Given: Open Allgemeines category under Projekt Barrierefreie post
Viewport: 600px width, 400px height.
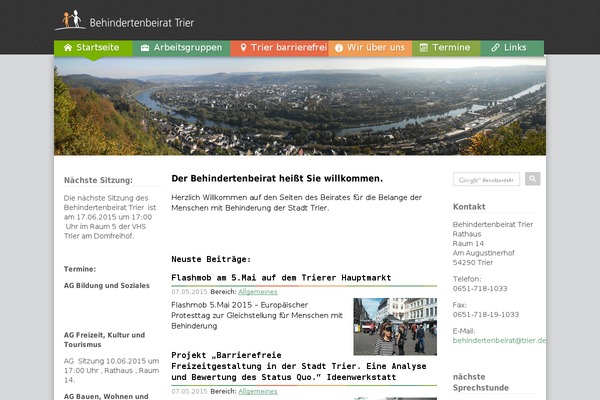Looking at the screenshot, I should (x=258, y=391).
